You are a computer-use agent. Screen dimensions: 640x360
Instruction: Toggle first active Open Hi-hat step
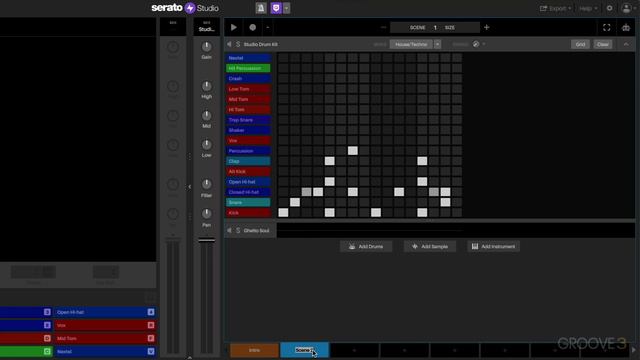(x=329, y=181)
